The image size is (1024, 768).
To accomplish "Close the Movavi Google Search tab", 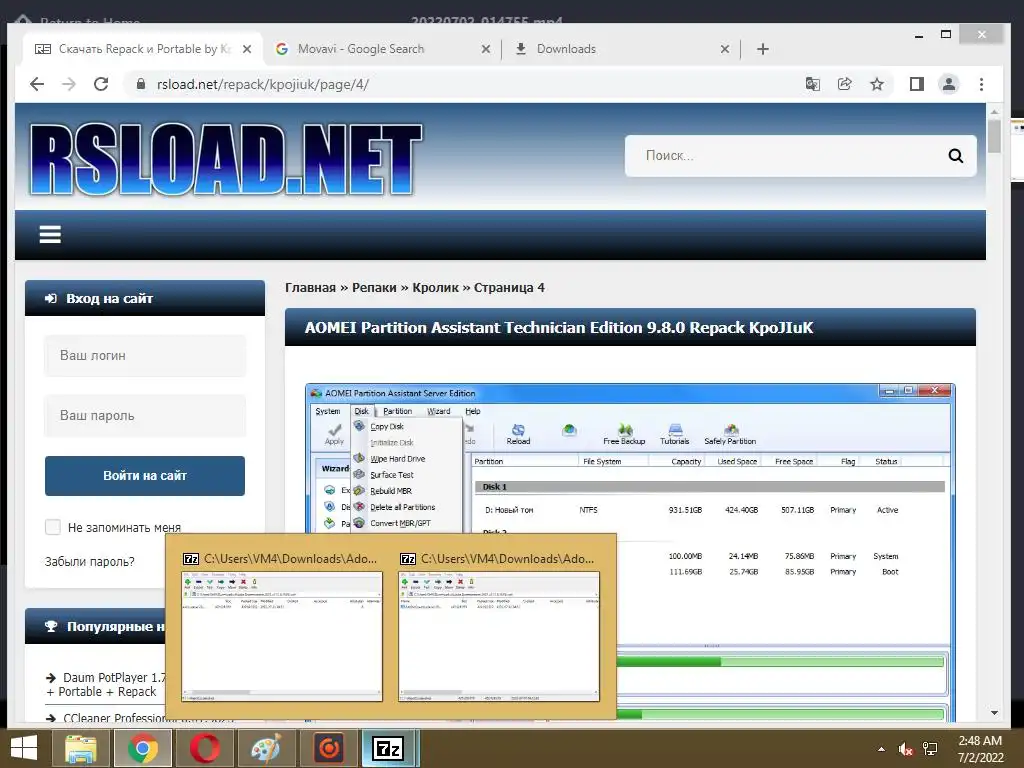I will [x=486, y=49].
